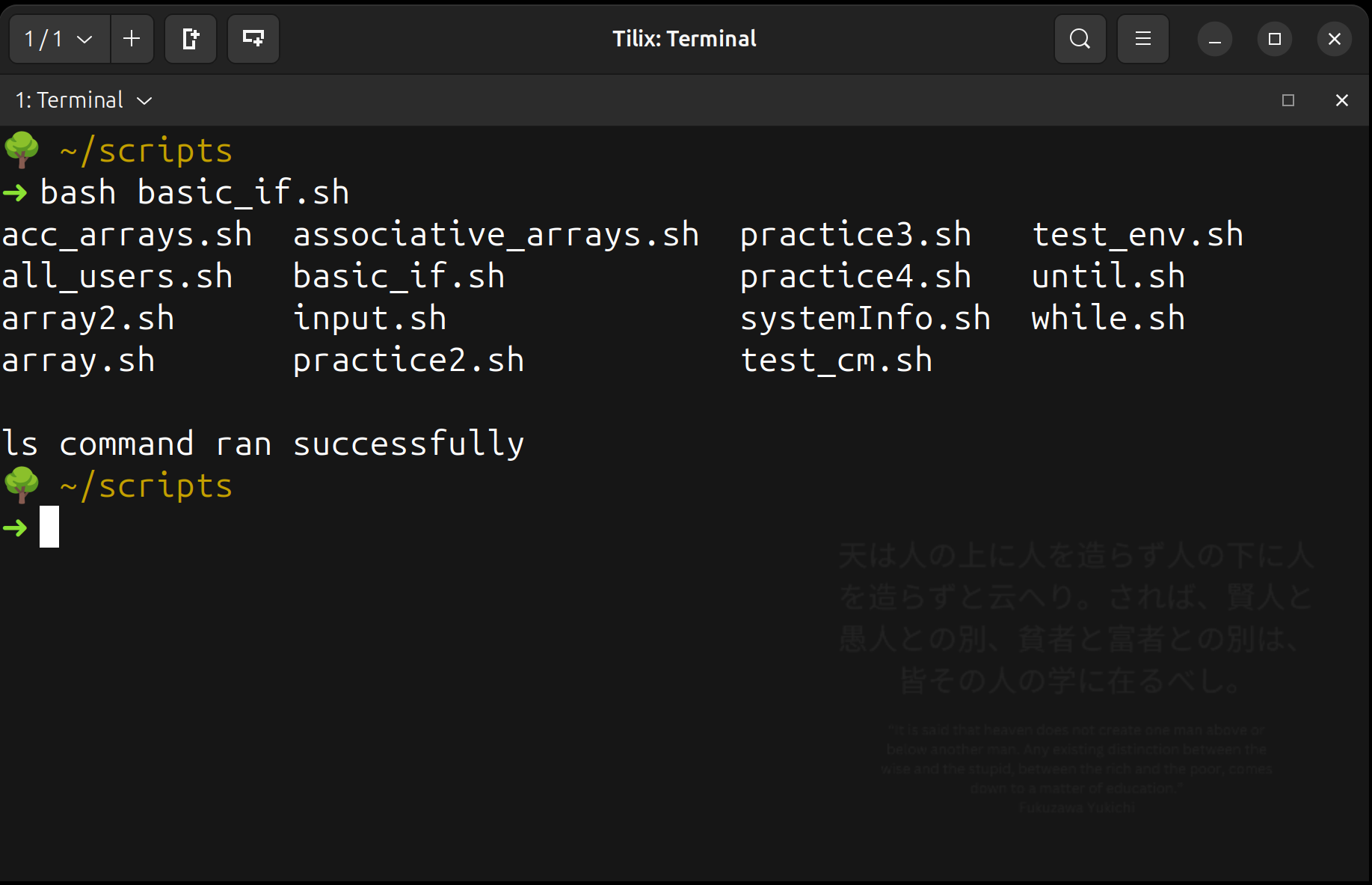This screenshot has width=1372, height=885.
Task: Click the "ls command ran successfully" output line
Action: click(x=262, y=444)
